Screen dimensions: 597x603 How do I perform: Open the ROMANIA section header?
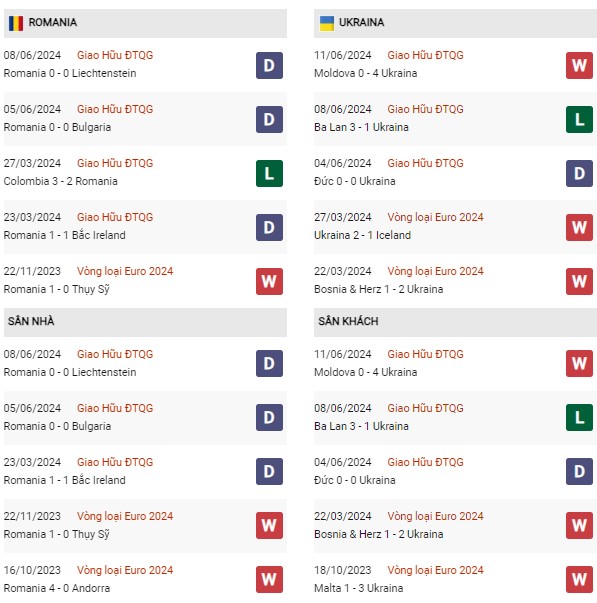coord(145,23)
